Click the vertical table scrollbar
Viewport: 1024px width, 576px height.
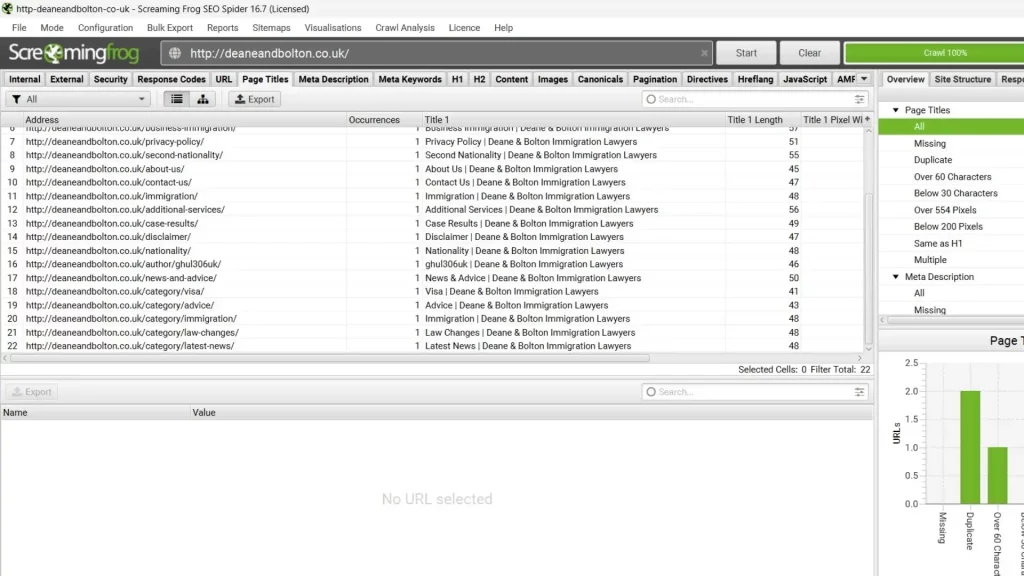coord(868,268)
